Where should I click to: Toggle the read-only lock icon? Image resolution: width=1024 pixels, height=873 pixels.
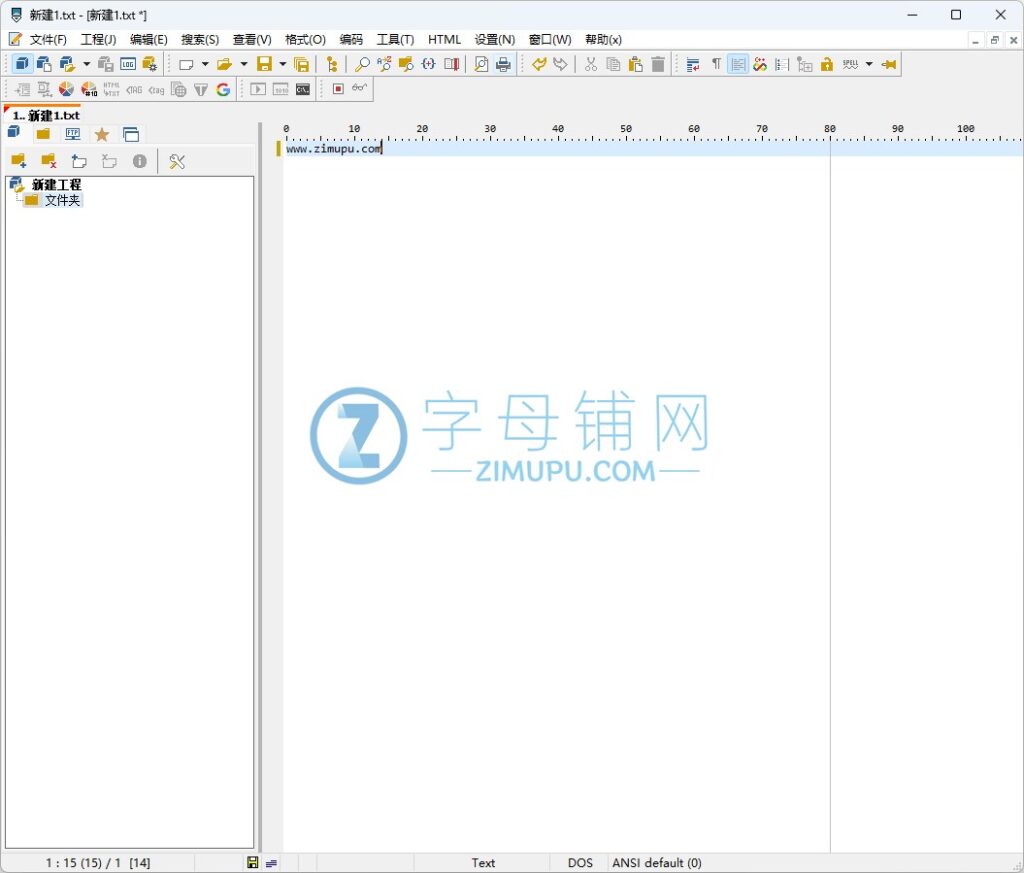[827, 64]
